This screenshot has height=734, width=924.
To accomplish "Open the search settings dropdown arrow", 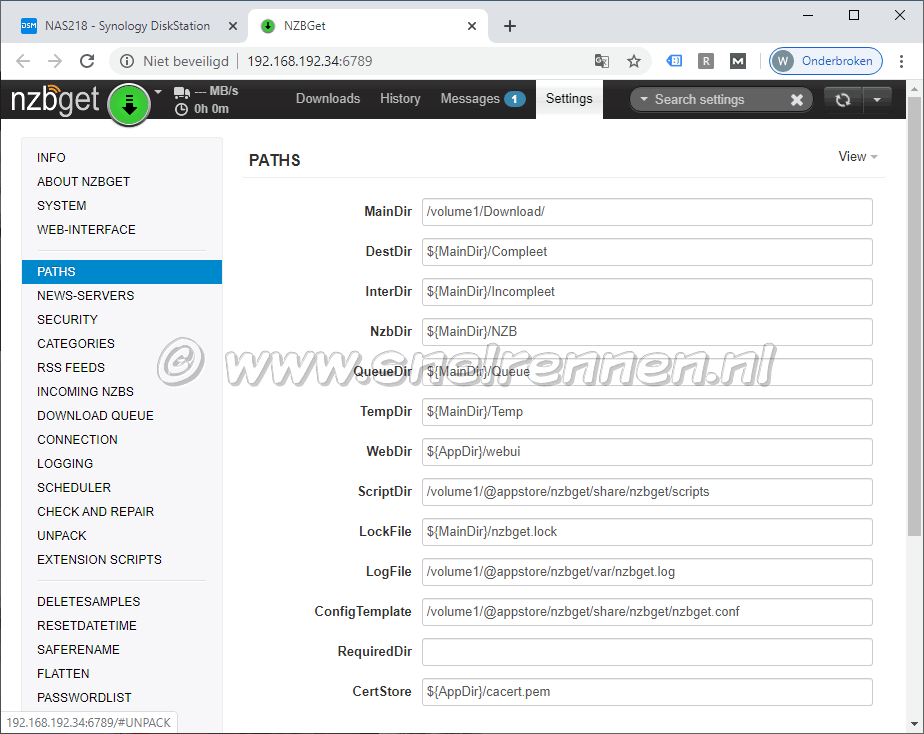I will [x=644, y=99].
